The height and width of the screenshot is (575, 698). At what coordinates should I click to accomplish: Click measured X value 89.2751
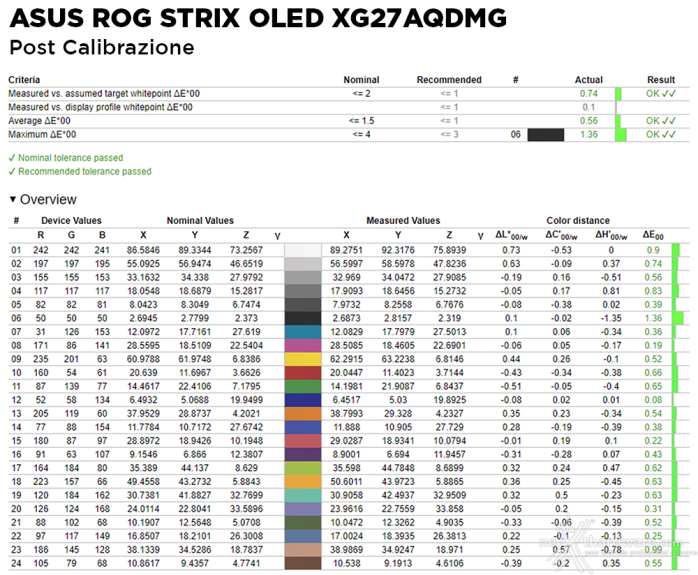click(346, 250)
